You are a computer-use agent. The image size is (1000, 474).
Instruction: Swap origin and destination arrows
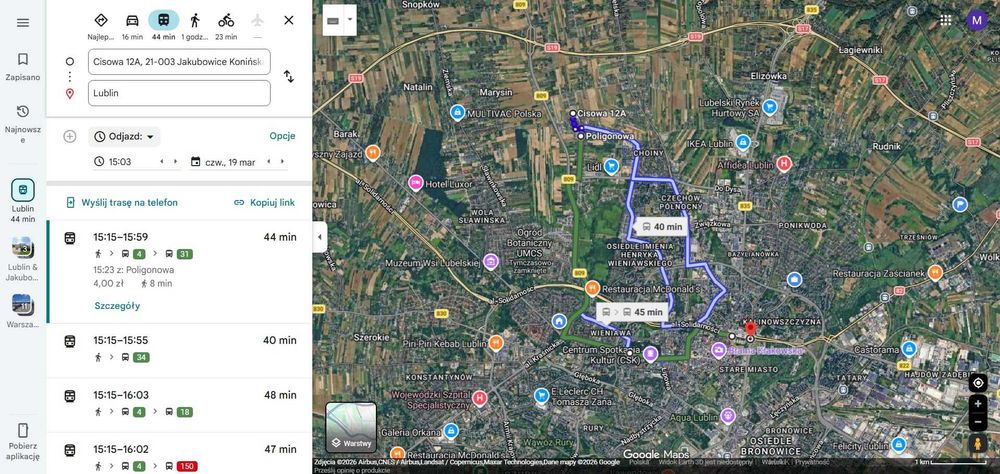pyautogui.click(x=289, y=77)
